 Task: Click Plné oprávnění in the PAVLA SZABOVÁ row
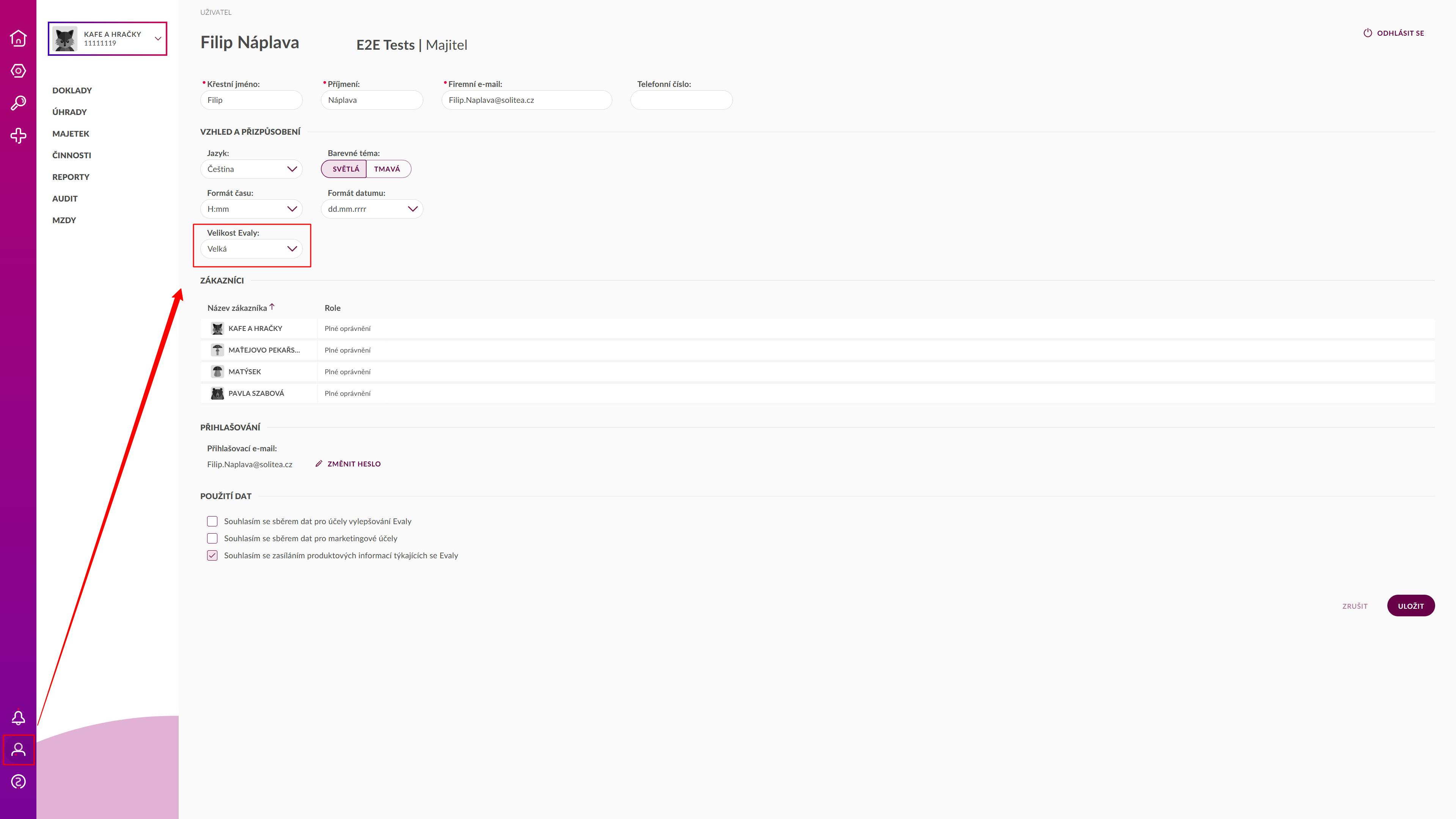(x=347, y=393)
